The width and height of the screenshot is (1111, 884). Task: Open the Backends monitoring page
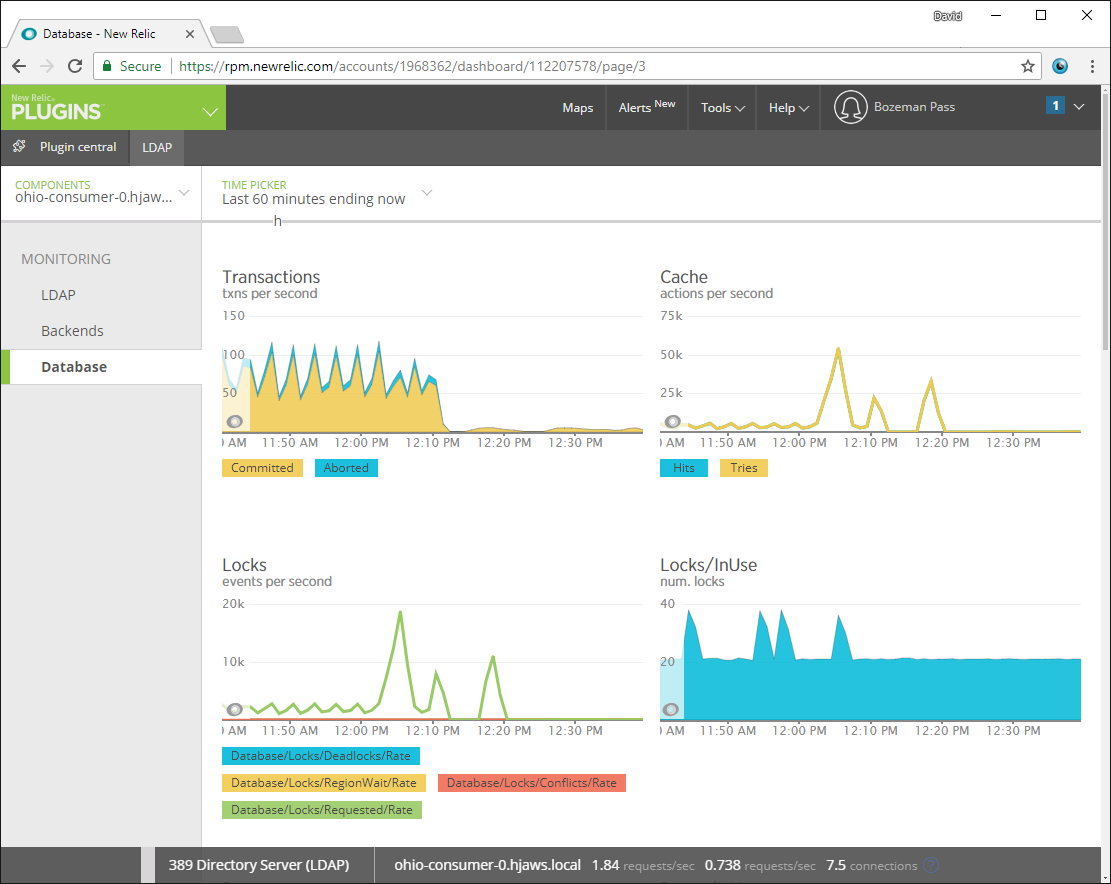(x=72, y=331)
